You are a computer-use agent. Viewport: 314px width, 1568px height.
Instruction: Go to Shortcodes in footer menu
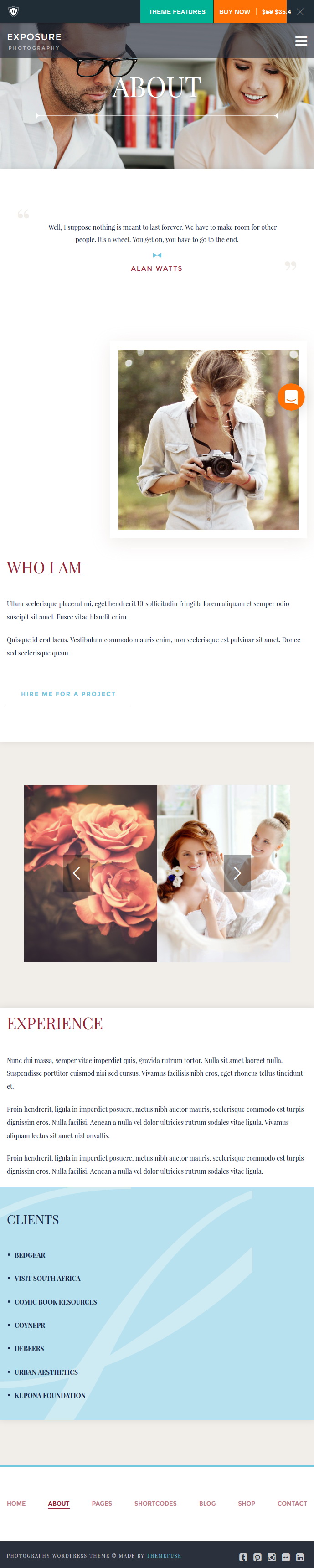[155, 1503]
